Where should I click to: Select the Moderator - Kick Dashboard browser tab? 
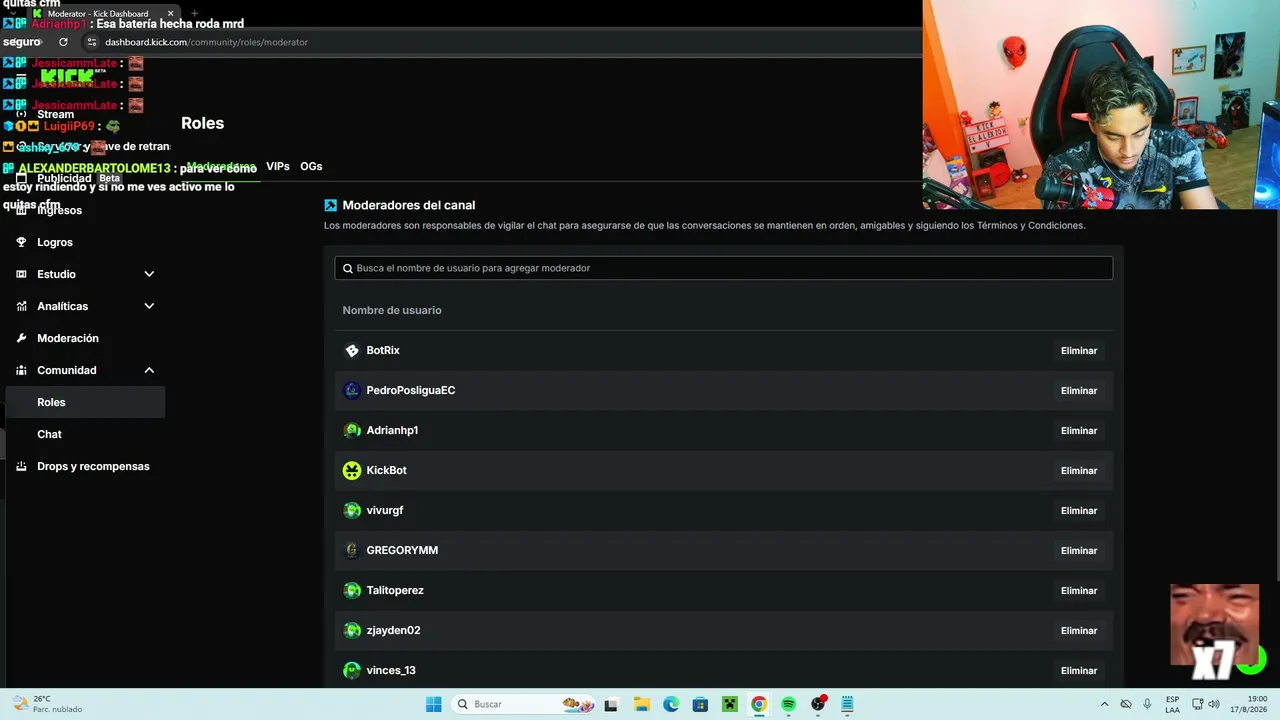[x=104, y=13]
